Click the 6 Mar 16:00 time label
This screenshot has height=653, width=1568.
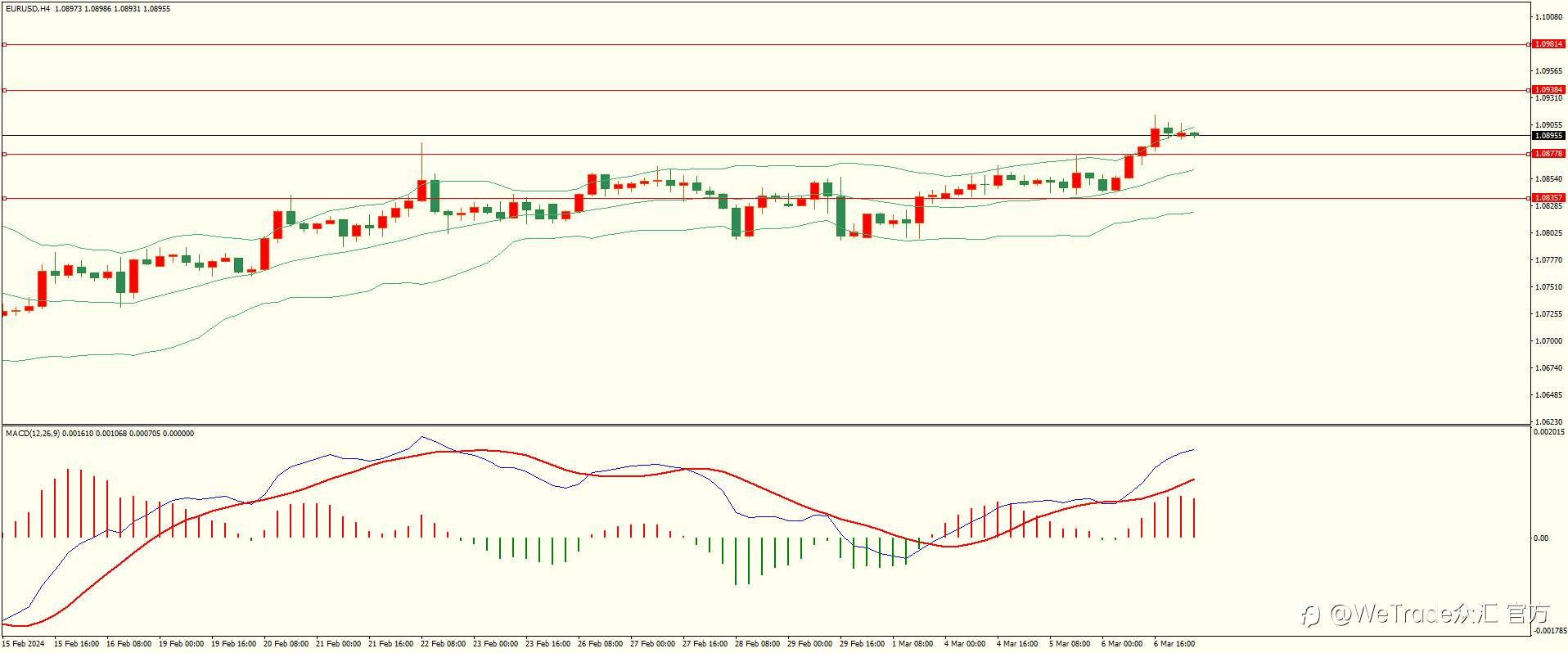click(1174, 644)
